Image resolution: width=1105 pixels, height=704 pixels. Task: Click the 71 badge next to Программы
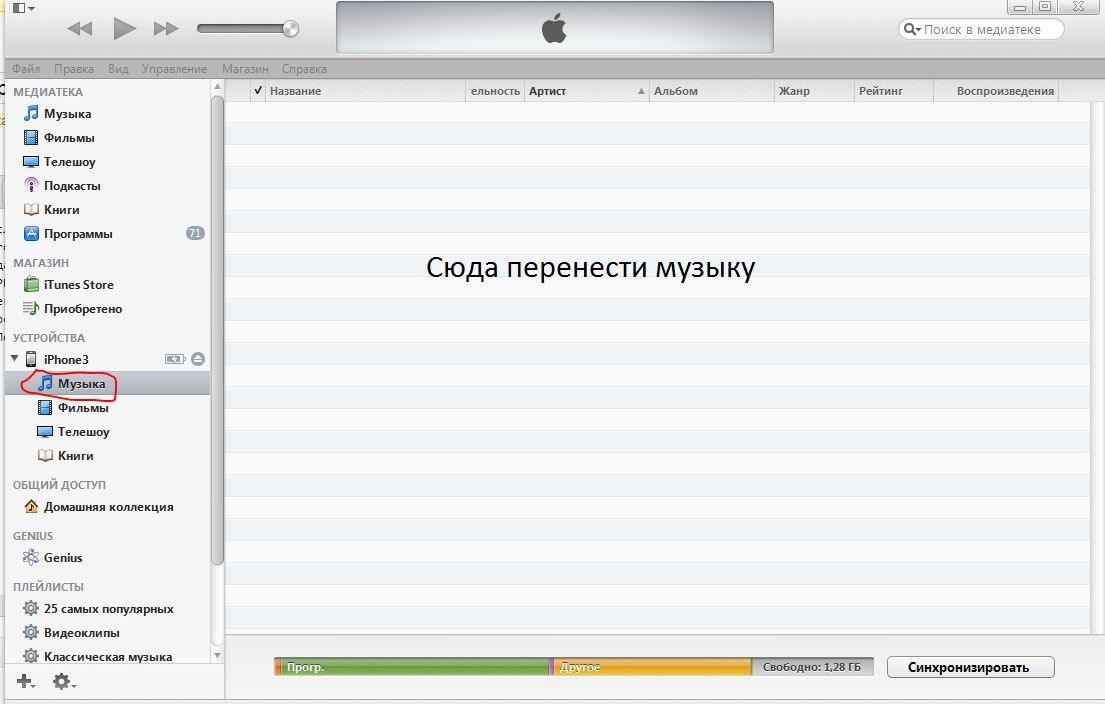pyautogui.click(x=195, y=233)
